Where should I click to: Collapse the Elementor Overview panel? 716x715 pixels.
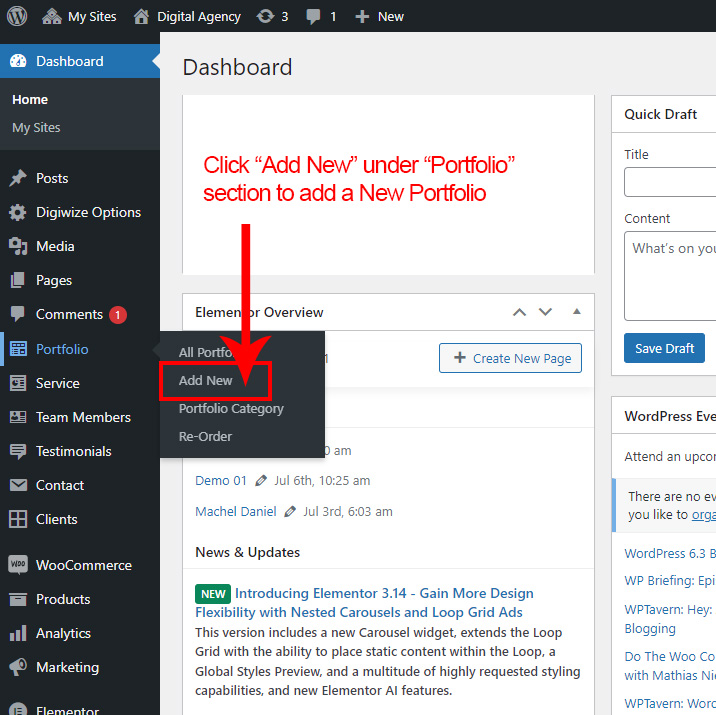[x=576, y=312]
